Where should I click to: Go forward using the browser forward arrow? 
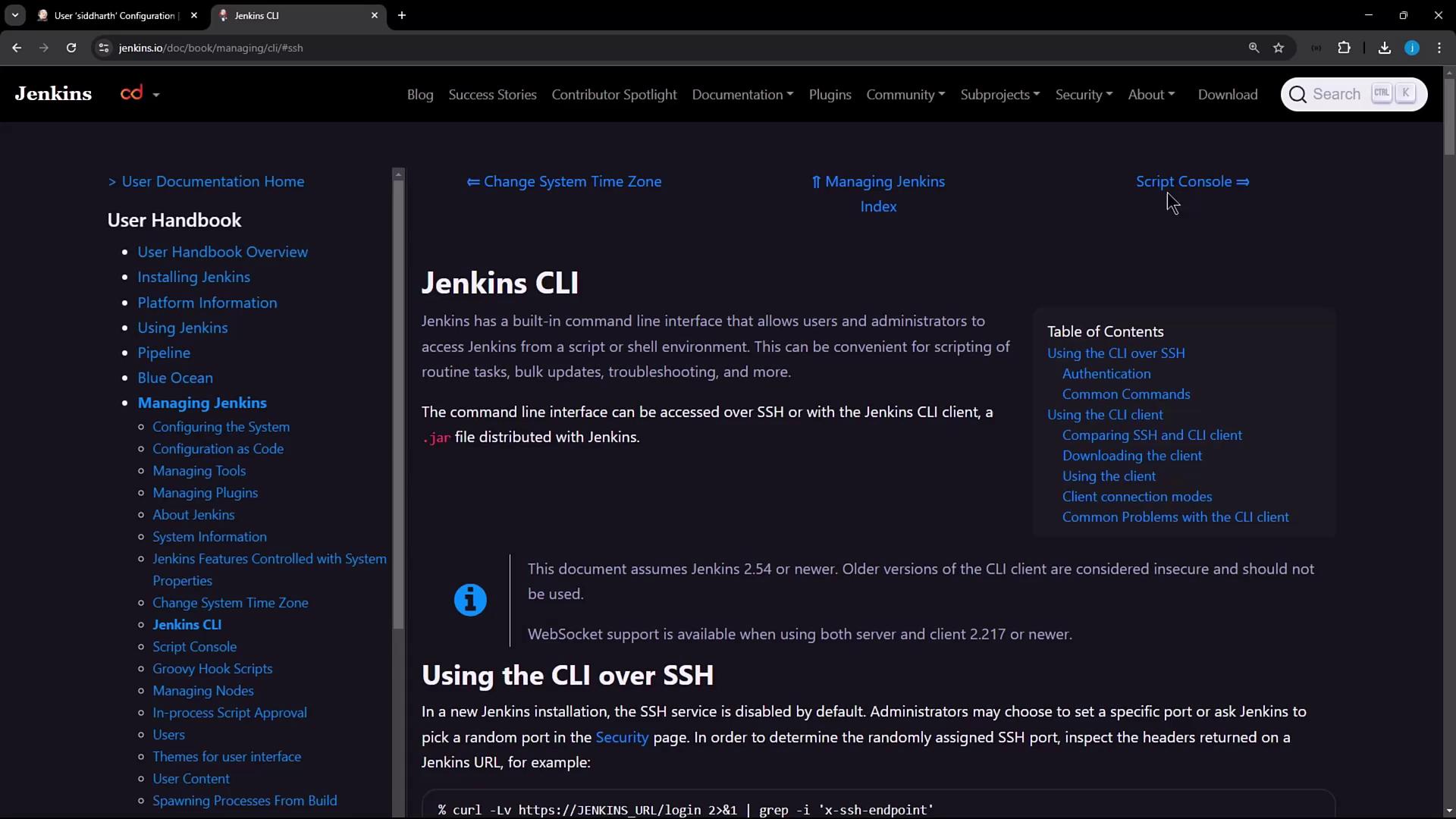(44, 48)
